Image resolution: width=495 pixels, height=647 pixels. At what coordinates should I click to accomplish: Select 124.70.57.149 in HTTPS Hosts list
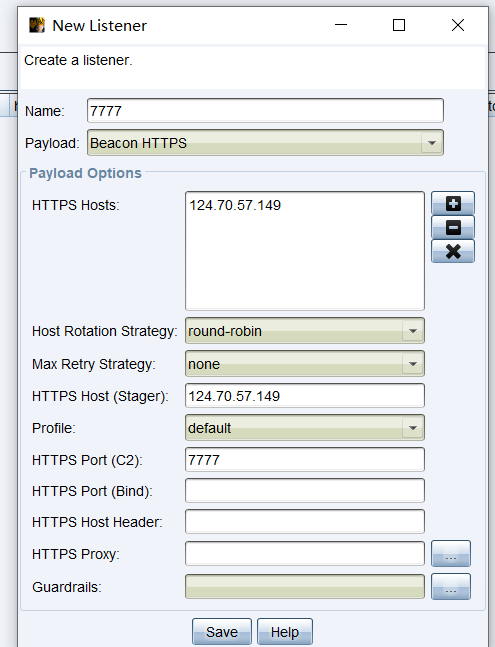(235, 205)
